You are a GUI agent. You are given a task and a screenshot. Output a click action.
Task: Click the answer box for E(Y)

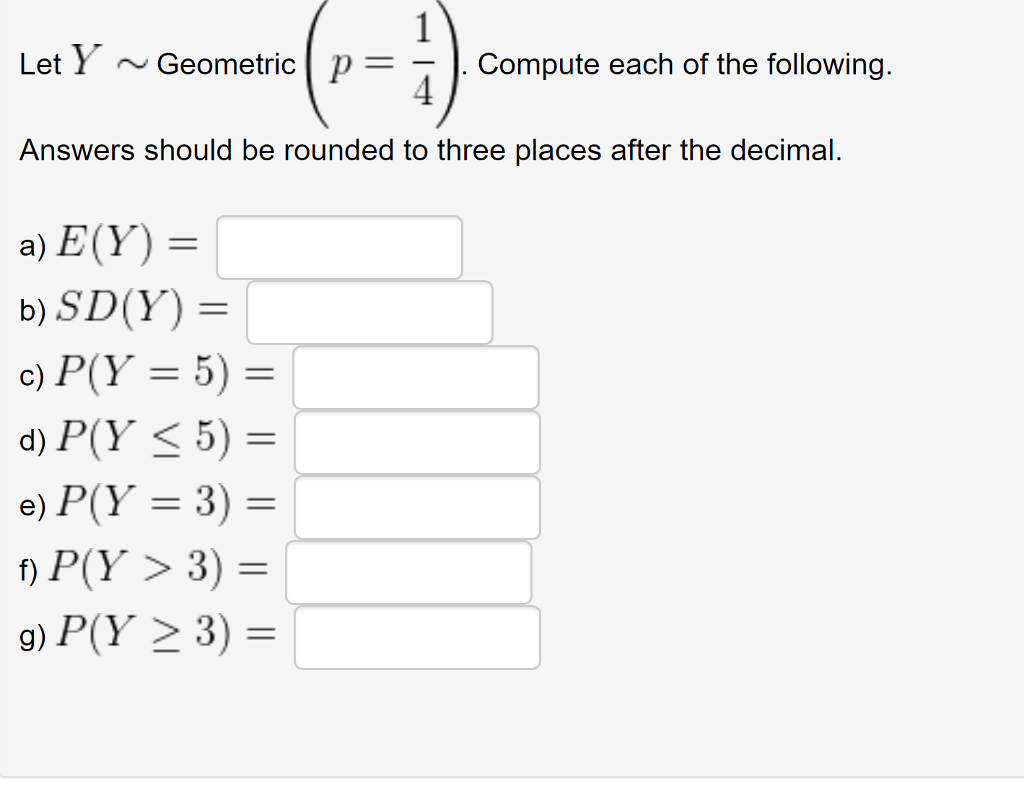pyautogui.click(x=338, y=246)
